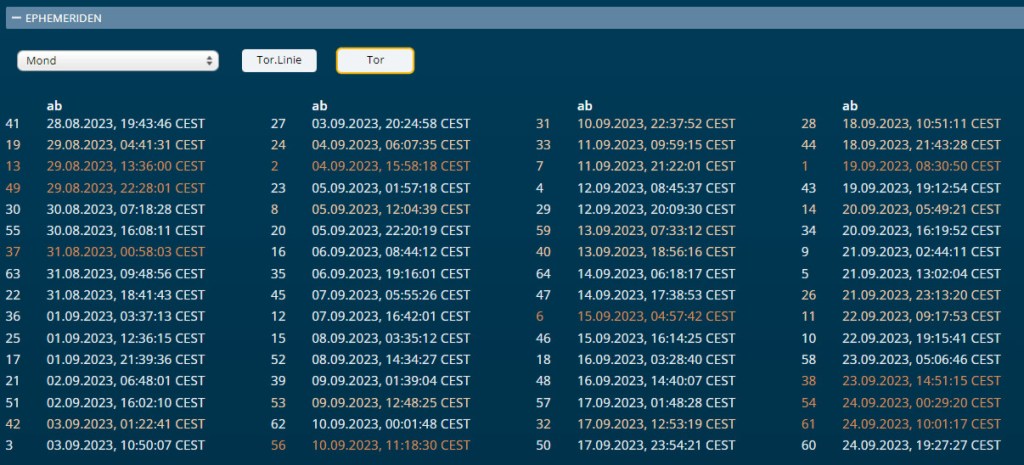Select gate 13 entry on 29.08.2023
Screen dimensions: 1024x465
point(125,166)
